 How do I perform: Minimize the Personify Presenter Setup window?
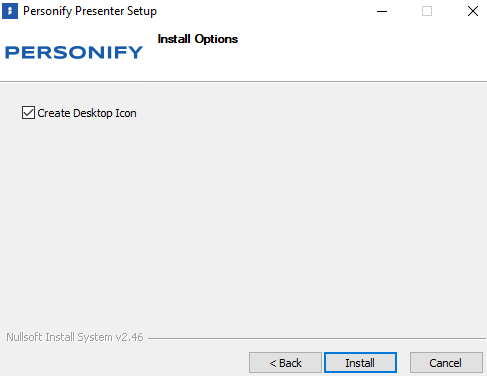pos(382,11)
